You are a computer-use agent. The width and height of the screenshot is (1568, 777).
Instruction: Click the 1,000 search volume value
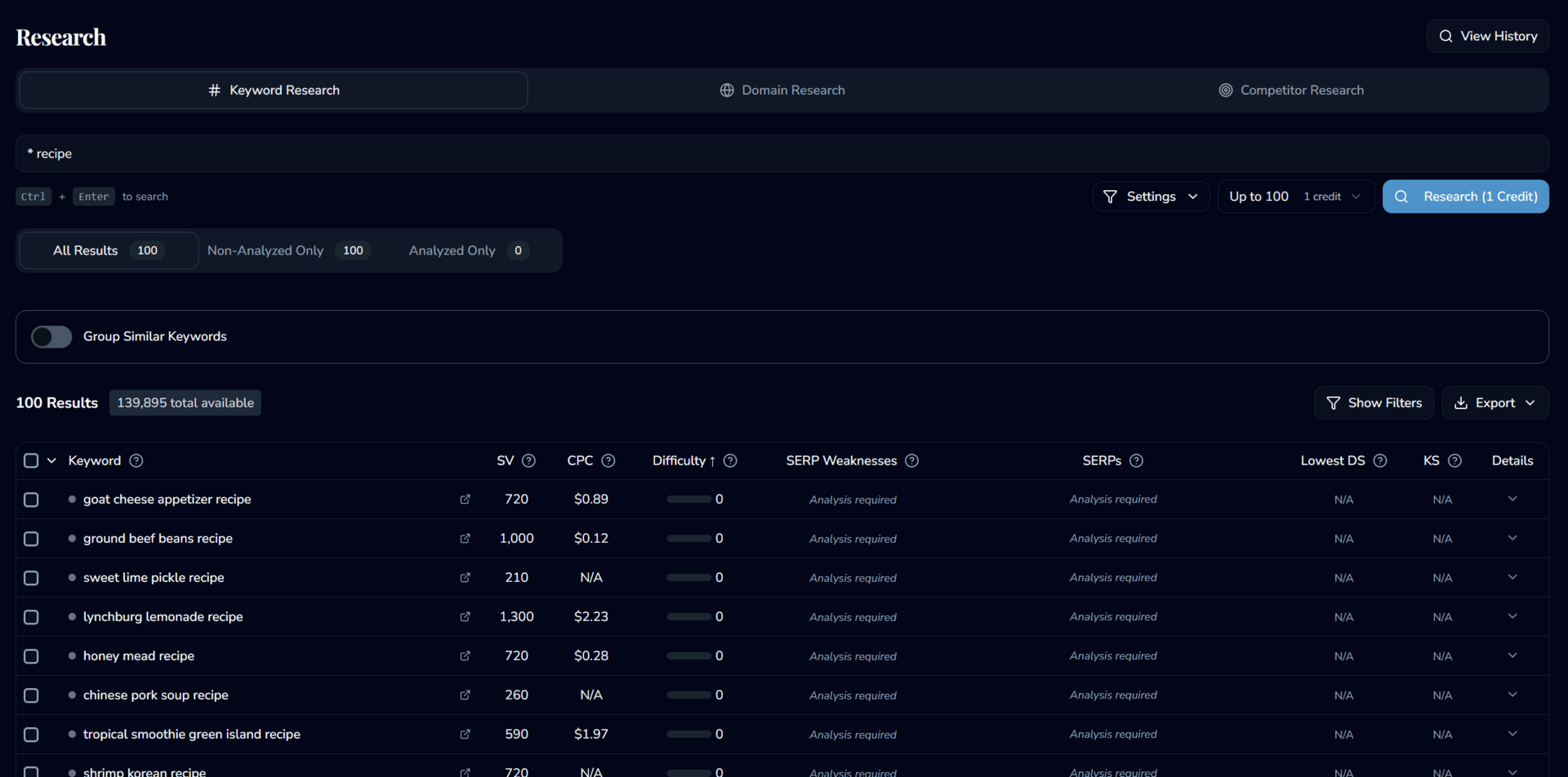coord(517,539)
